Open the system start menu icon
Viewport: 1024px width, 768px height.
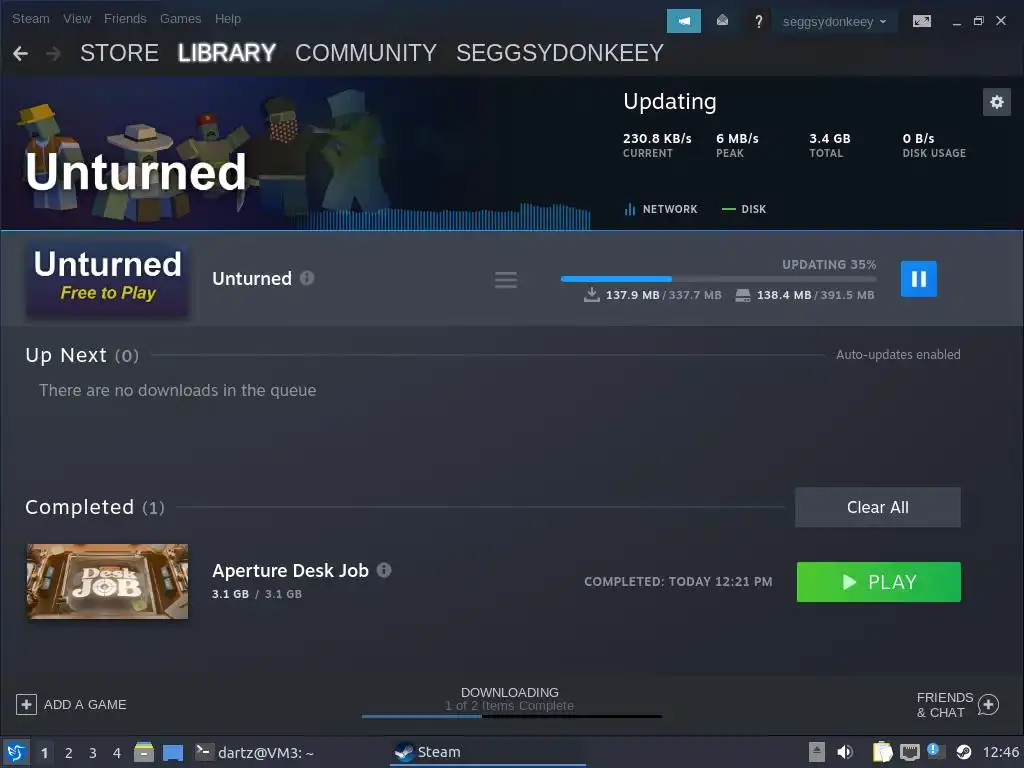[16, 752]
